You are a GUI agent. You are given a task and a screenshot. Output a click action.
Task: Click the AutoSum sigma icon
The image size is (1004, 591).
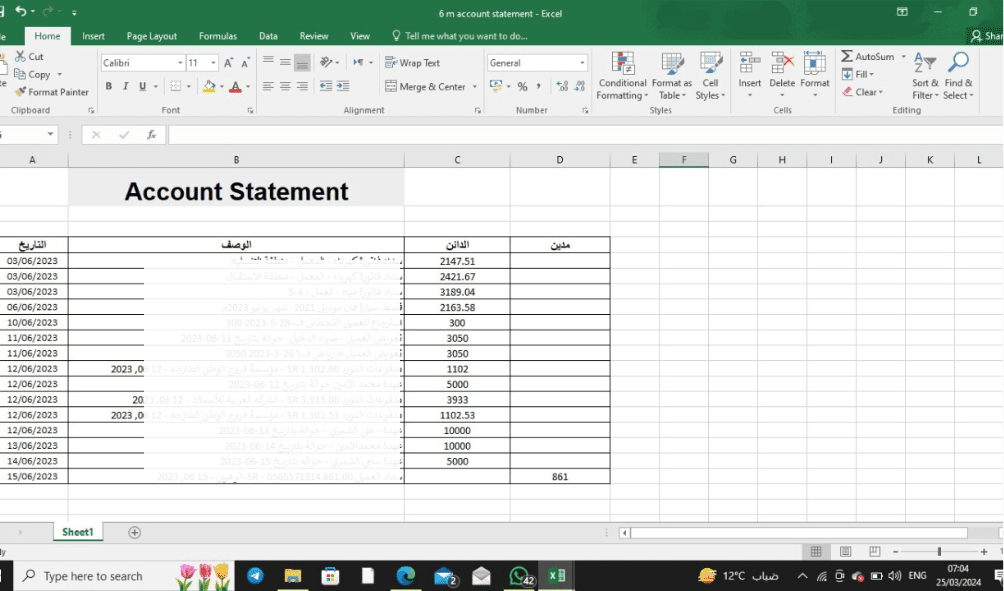(x=847, y=56)
